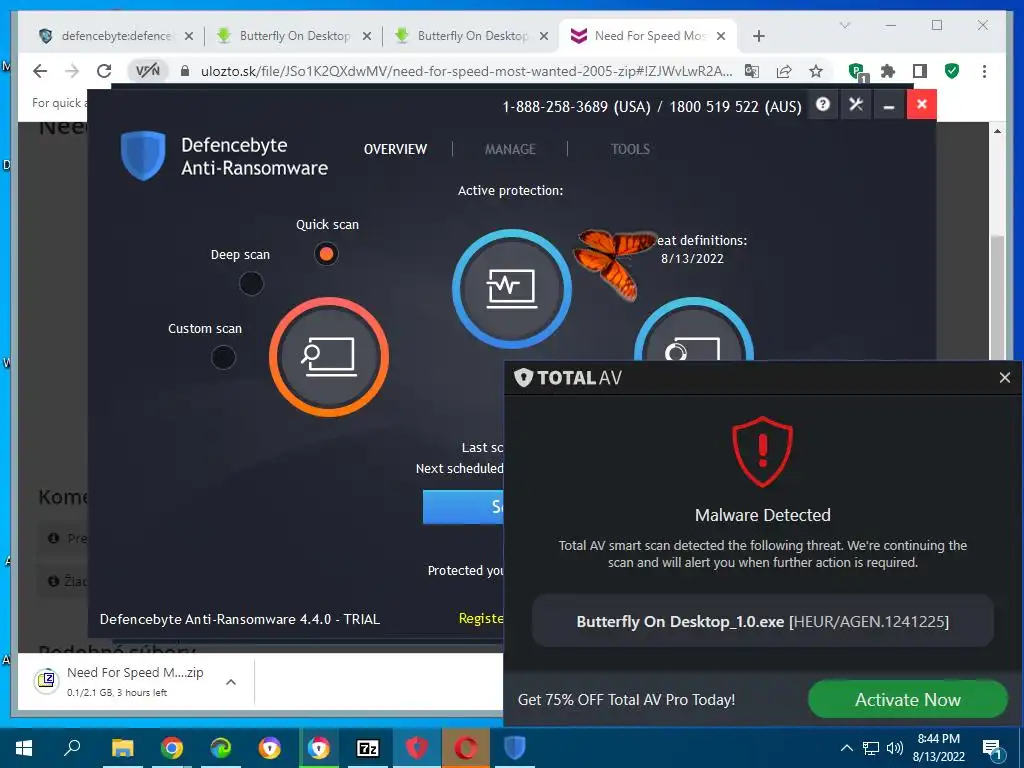Show hidden system tray icons
Viewport: 1024px width, 768px height.
tap(846, 748)
